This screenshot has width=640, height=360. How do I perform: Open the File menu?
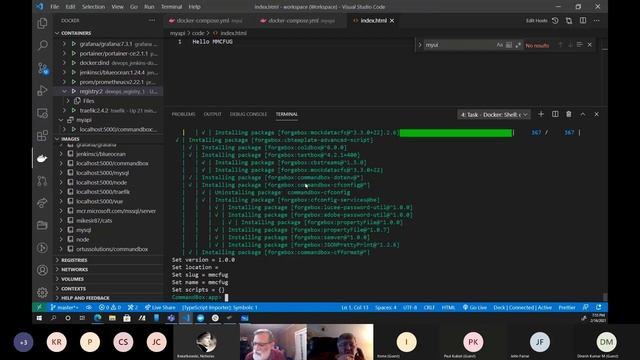click(x=54, y=7)
